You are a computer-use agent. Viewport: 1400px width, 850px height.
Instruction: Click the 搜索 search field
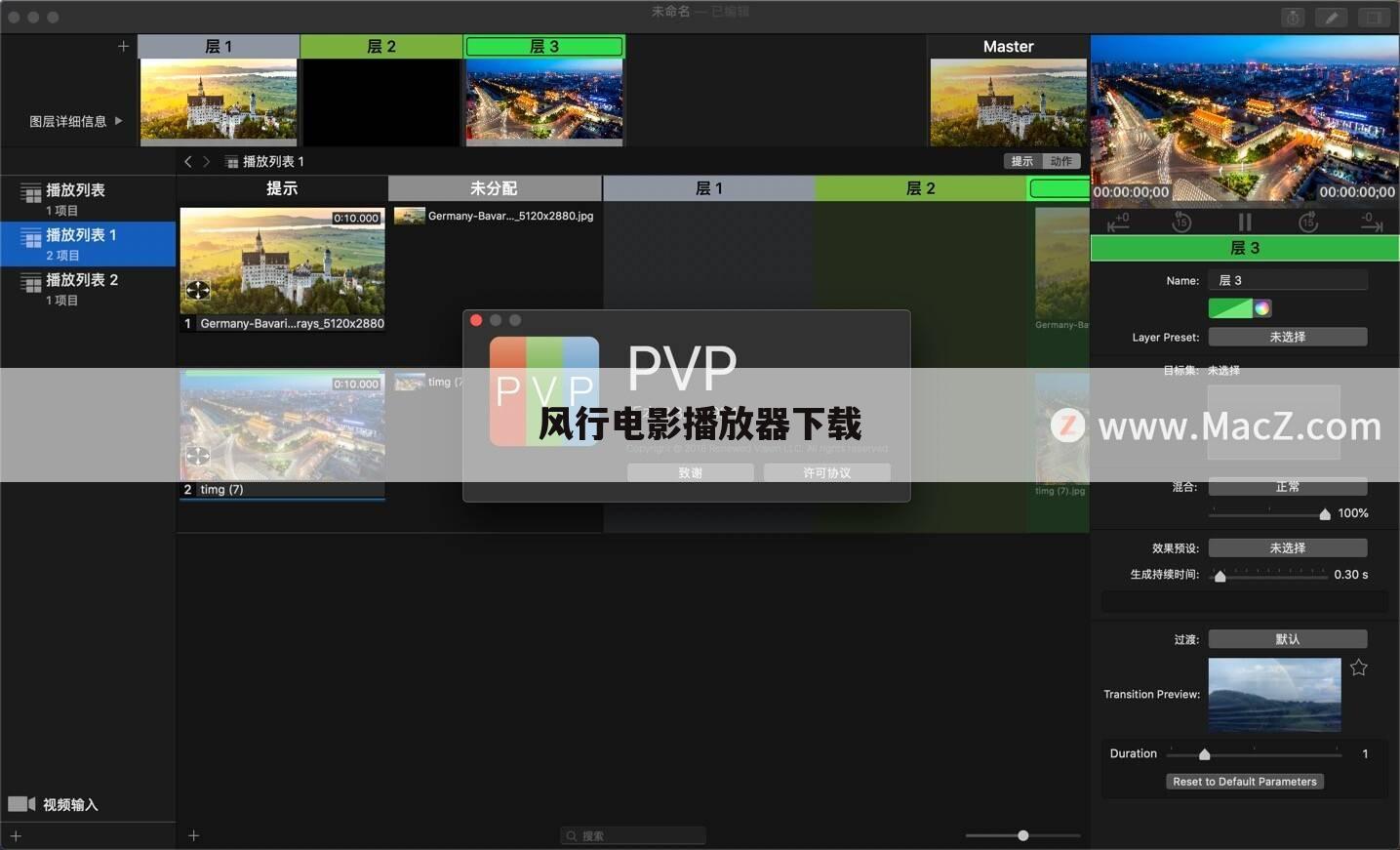click(633, 836)
